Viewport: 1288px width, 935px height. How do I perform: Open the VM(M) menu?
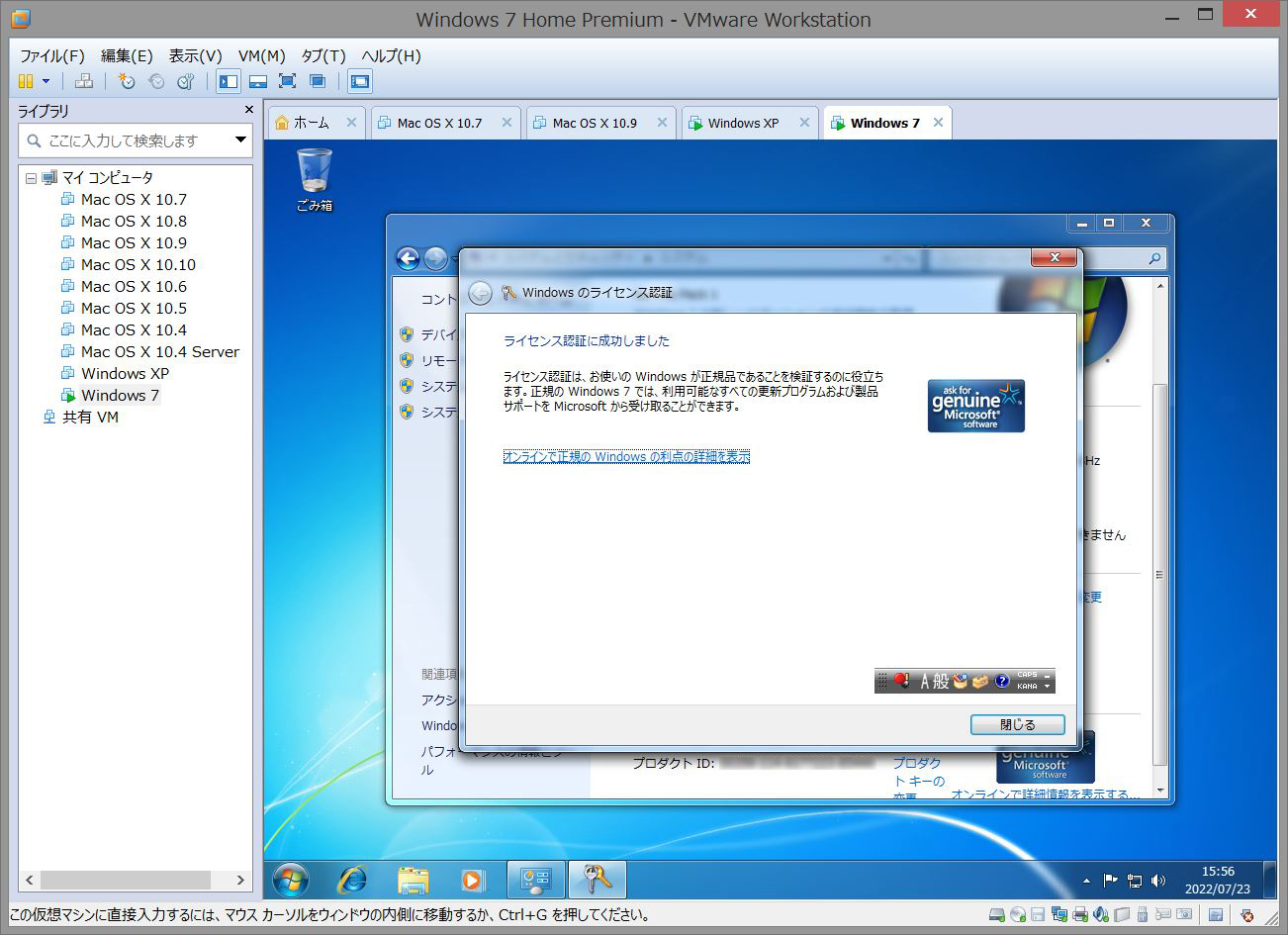click(261, 55)
